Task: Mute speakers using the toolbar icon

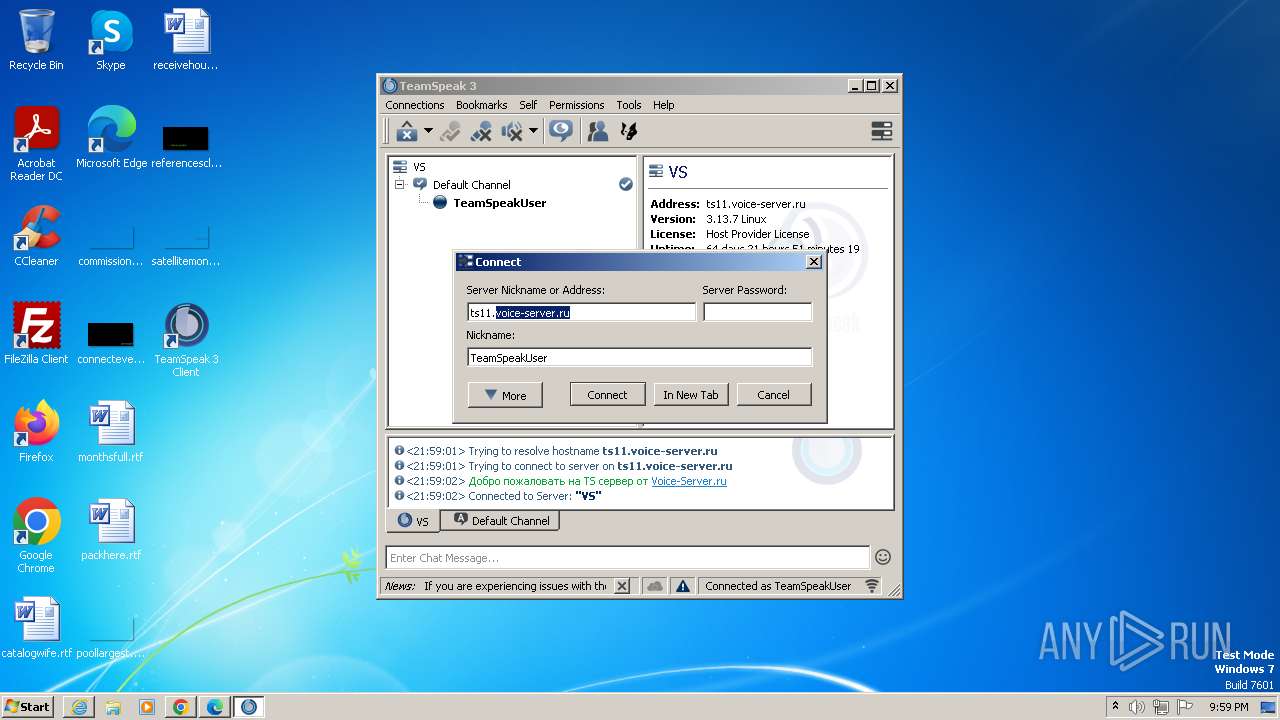Action: 512,131
